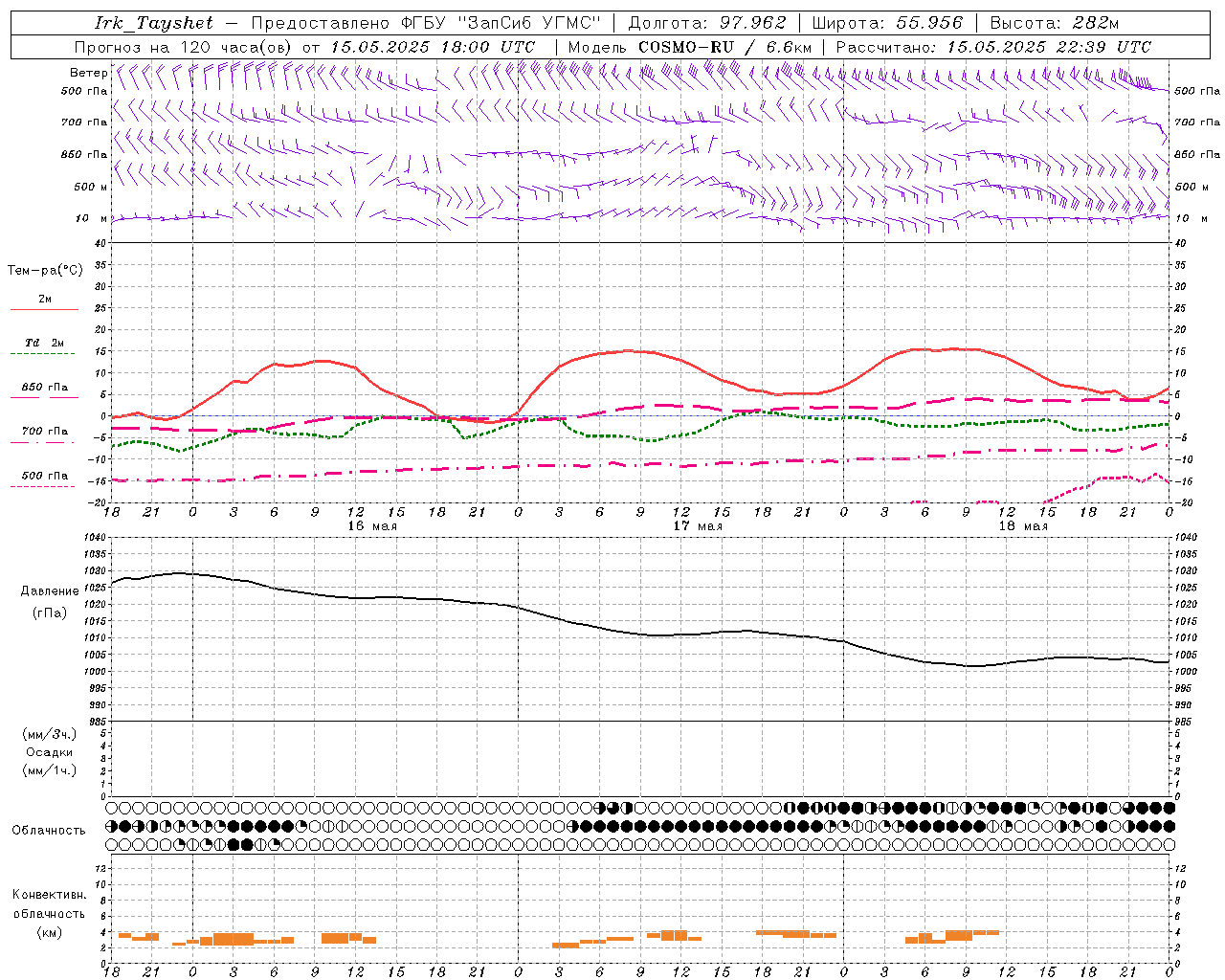
Task: Click the "Высота: 282м" header value
Action: click(1055, 23)
